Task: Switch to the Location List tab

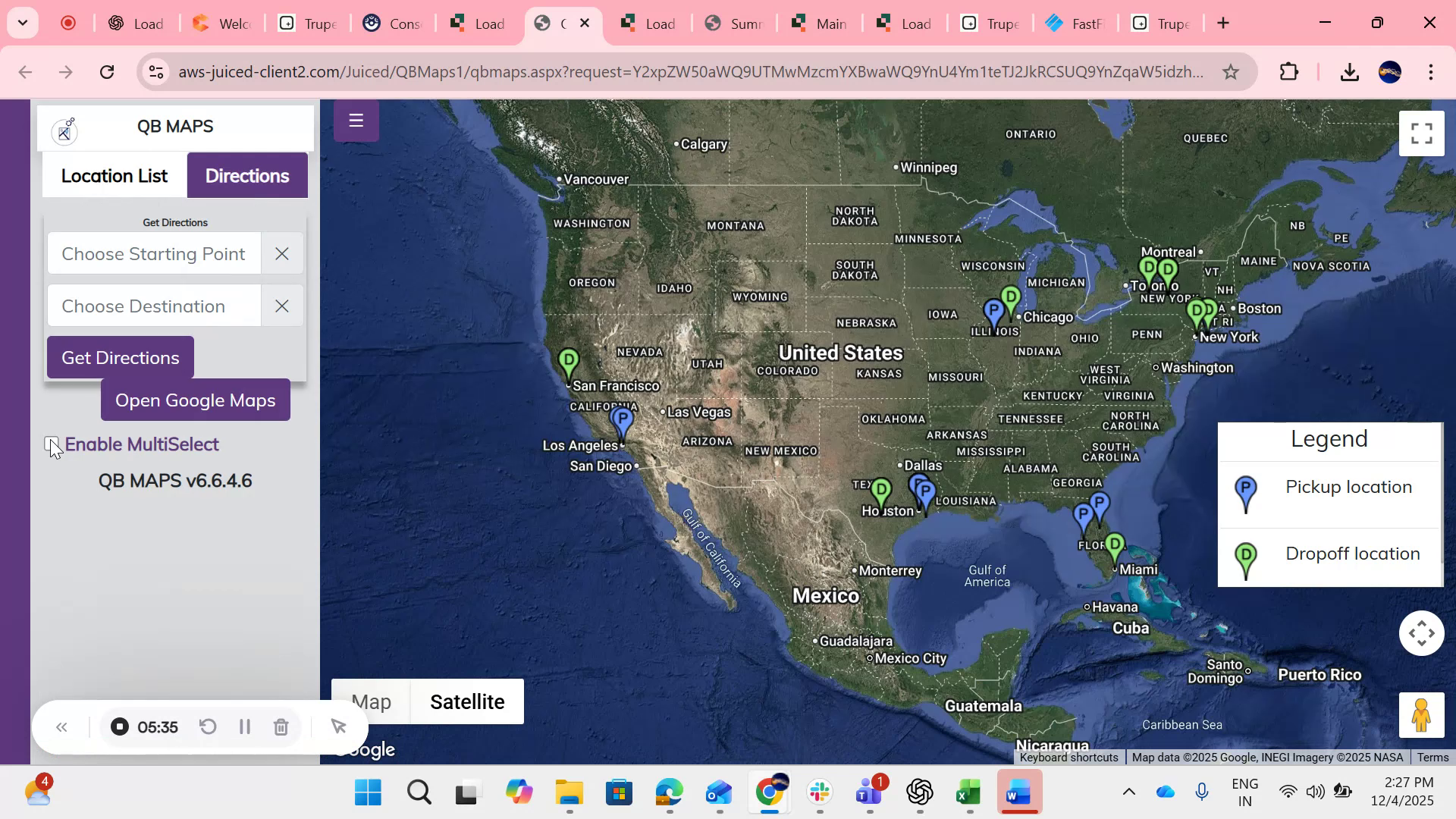Action: click(114, 175)
